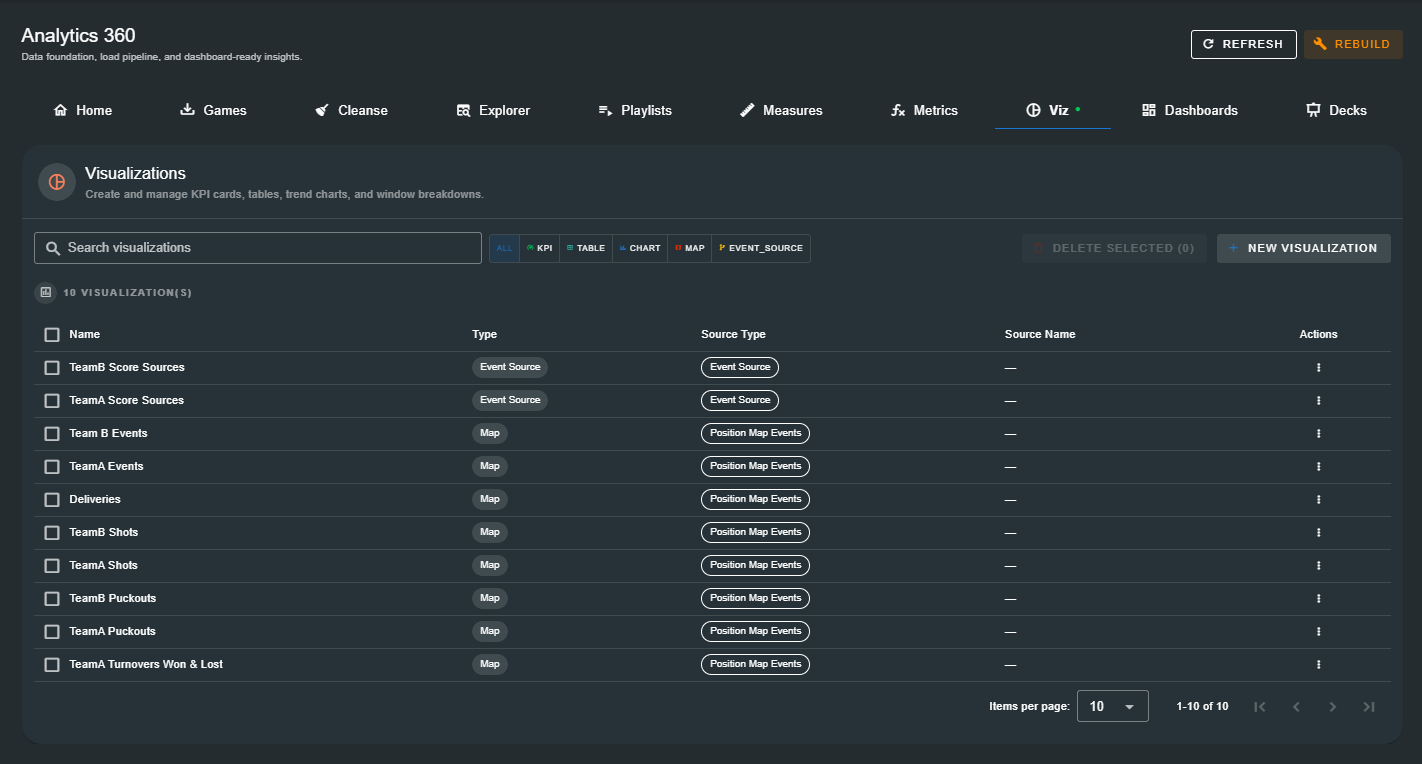Click the 1-10 of 10 pagination text
The width and height of the screenshot is (1422, 764).
click(x=1202, y=707)
